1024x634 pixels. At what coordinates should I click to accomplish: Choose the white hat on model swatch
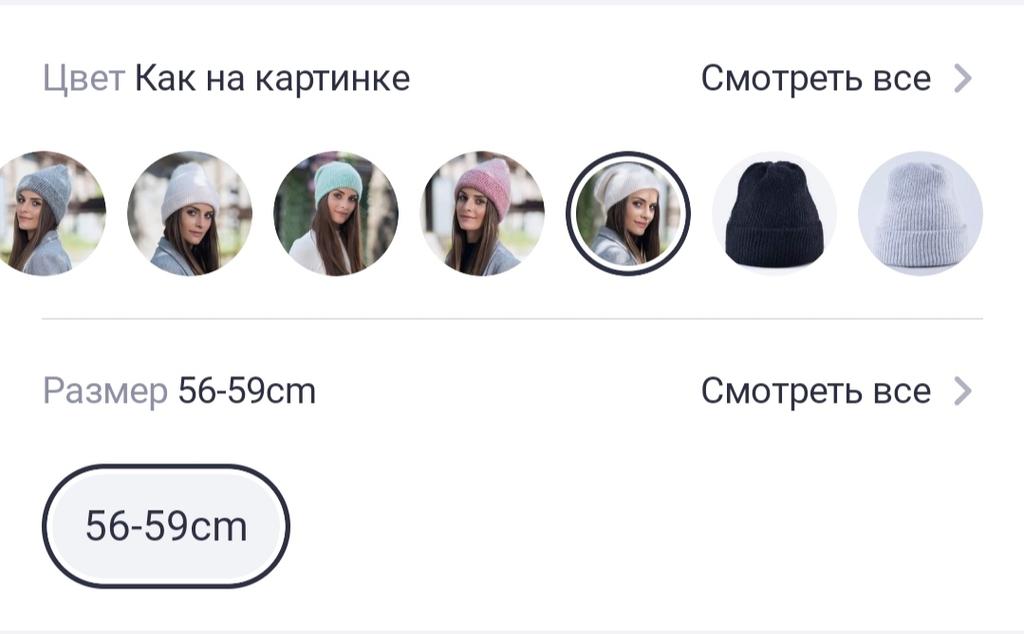click(189, 214)
